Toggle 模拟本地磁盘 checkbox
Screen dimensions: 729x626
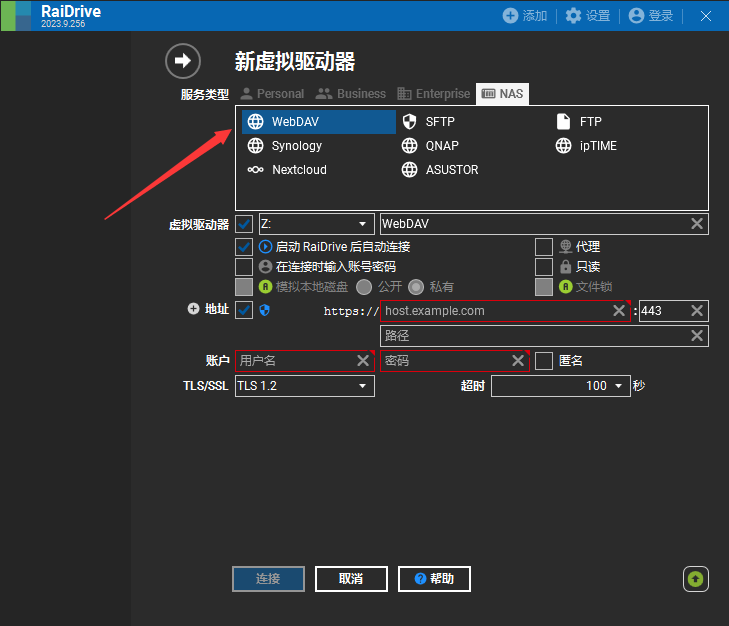click(x=244, y=287)
